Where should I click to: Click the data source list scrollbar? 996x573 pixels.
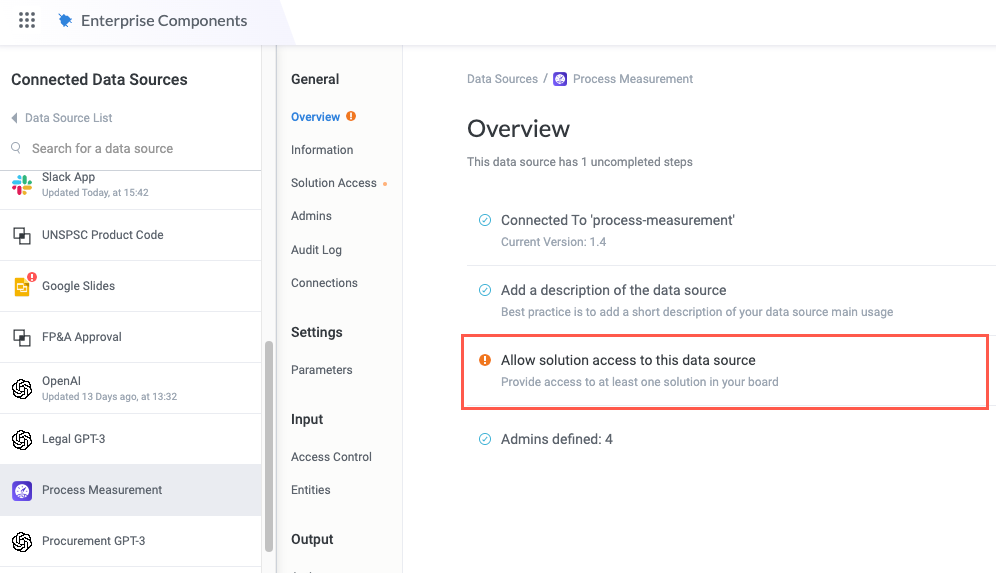[269, 447]
